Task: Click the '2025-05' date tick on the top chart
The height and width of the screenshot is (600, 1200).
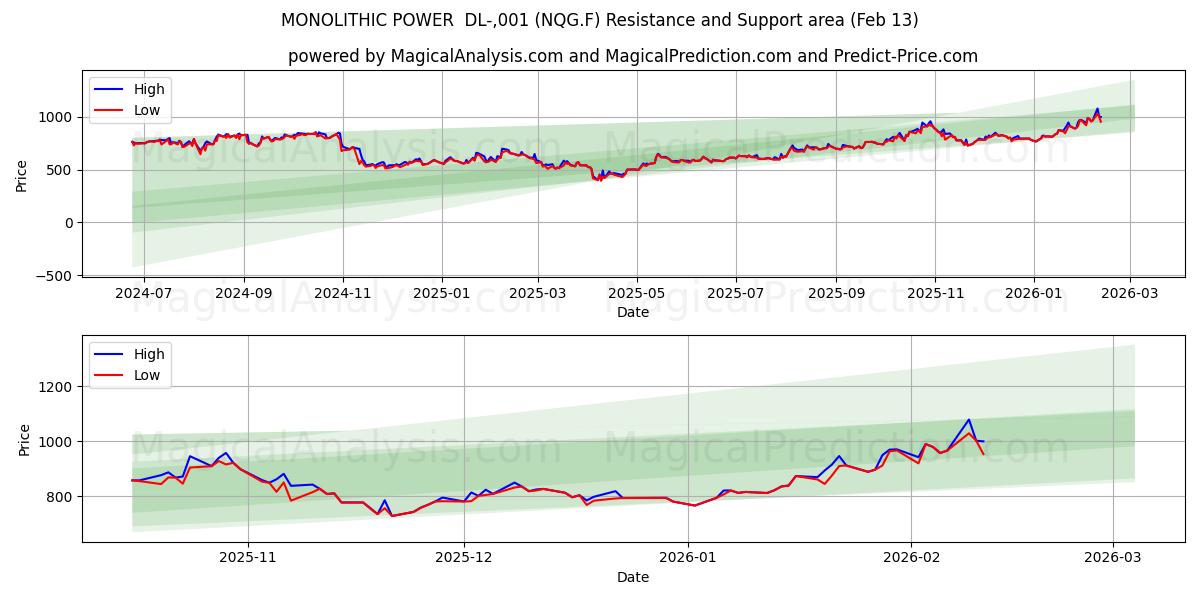Action: pos(637,294)
